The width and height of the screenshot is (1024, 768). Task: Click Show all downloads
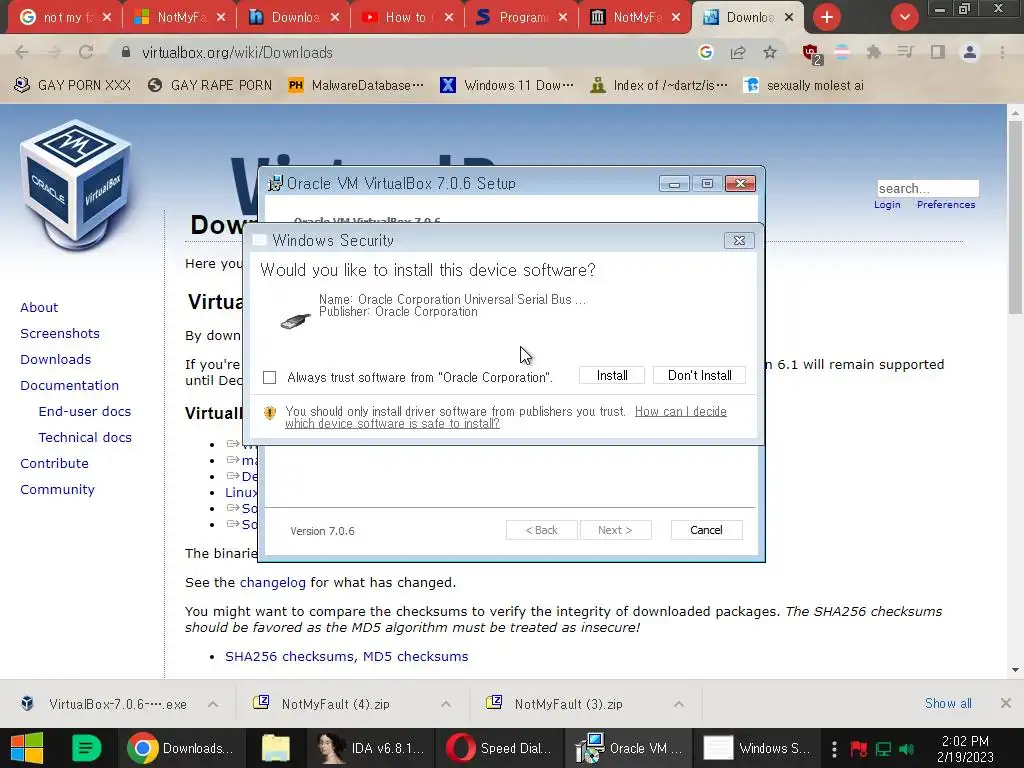pos(948,703)
